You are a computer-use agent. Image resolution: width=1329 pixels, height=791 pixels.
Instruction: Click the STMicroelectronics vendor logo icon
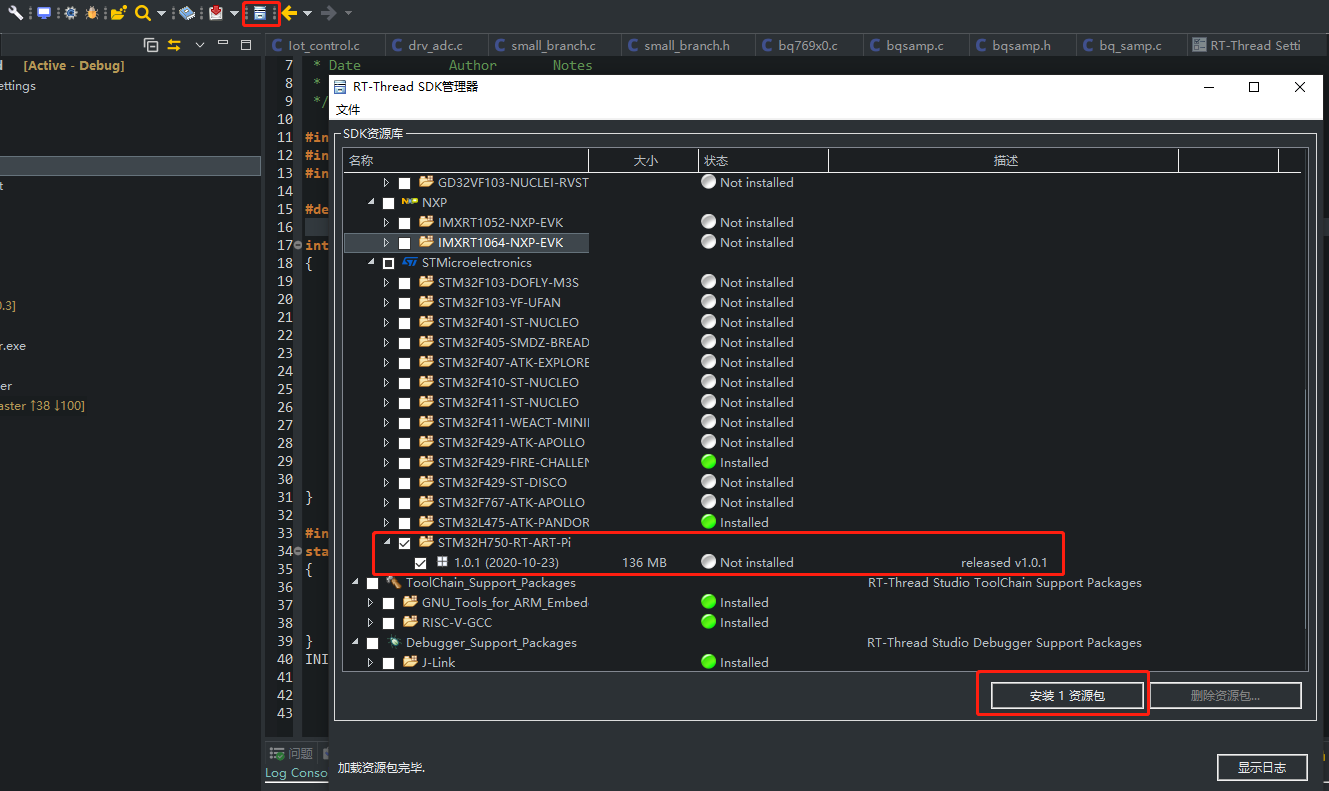(x=409, y=262)
